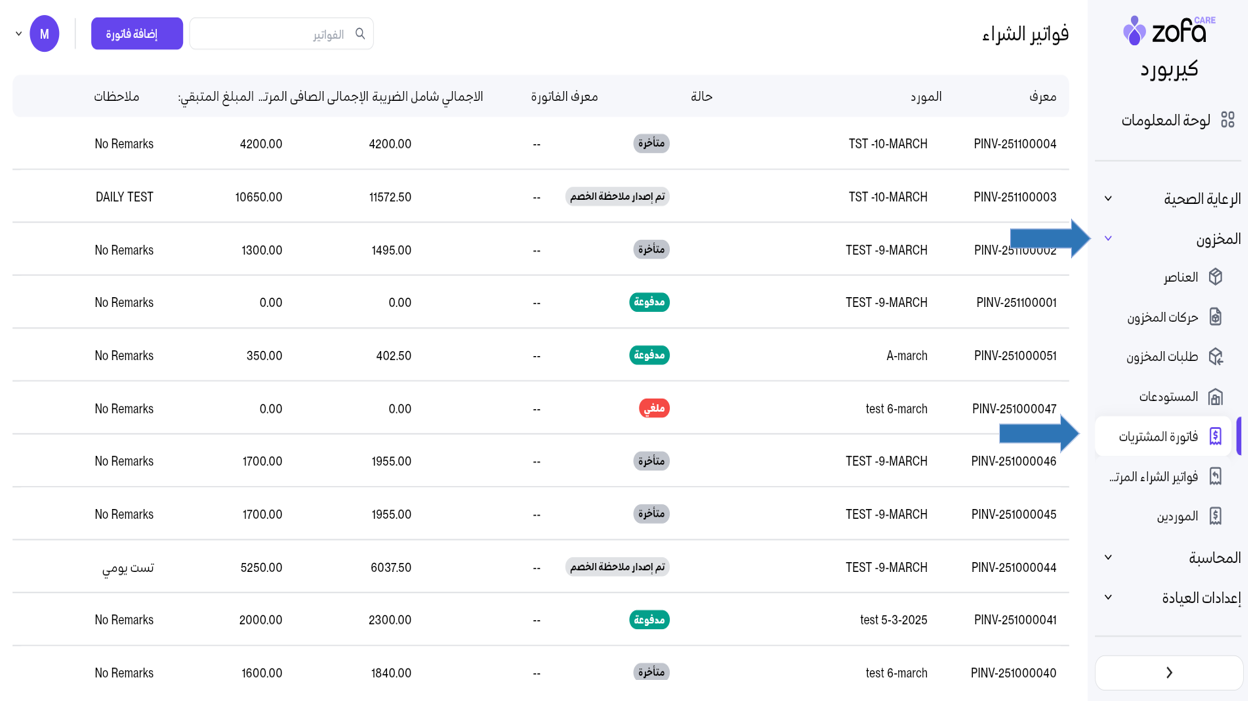This screenshot has width=1248, height=701.
Task: Expand the إعدادات العيادة clinic settings section
Action: (x=1108, y=598)
